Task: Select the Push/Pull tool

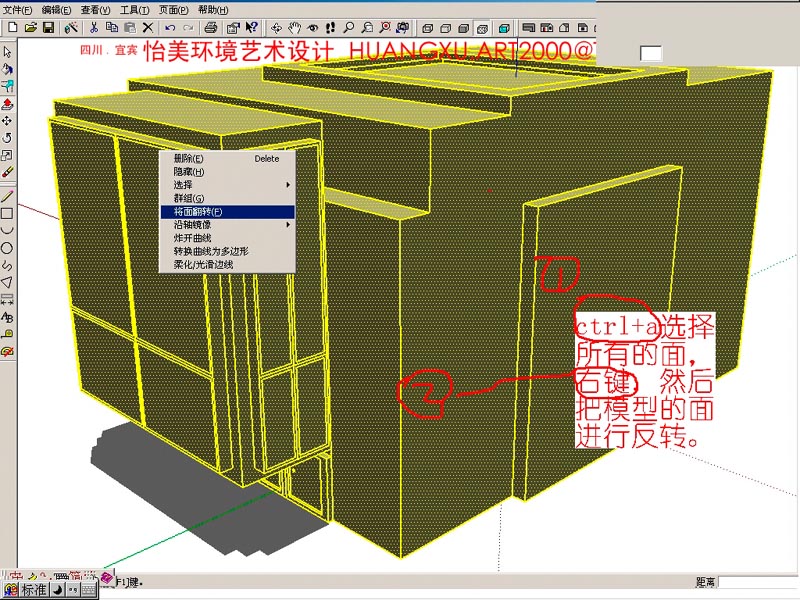Action: point(7,104)
